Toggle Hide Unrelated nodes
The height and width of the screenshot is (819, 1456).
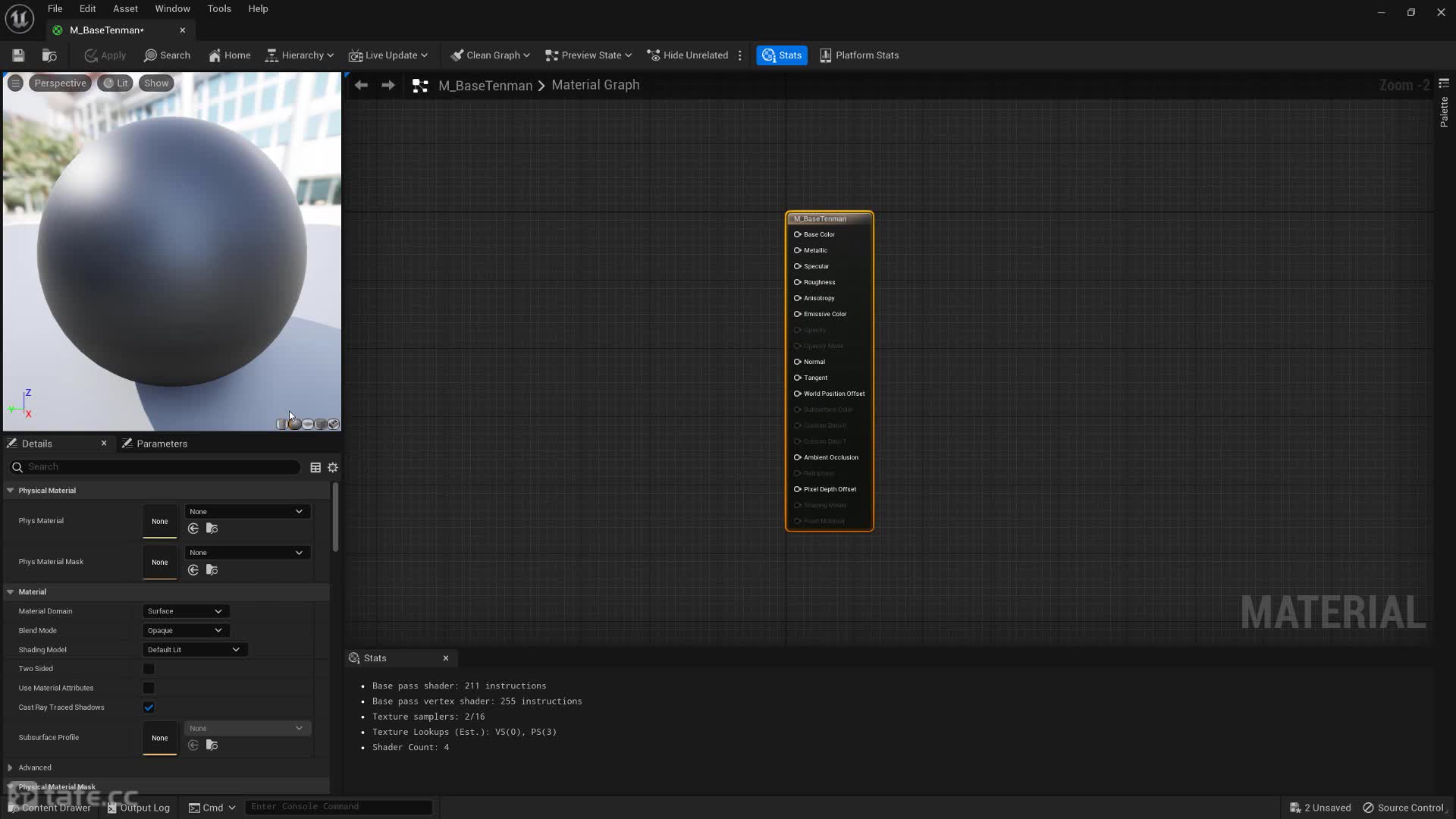click(687, 55)
